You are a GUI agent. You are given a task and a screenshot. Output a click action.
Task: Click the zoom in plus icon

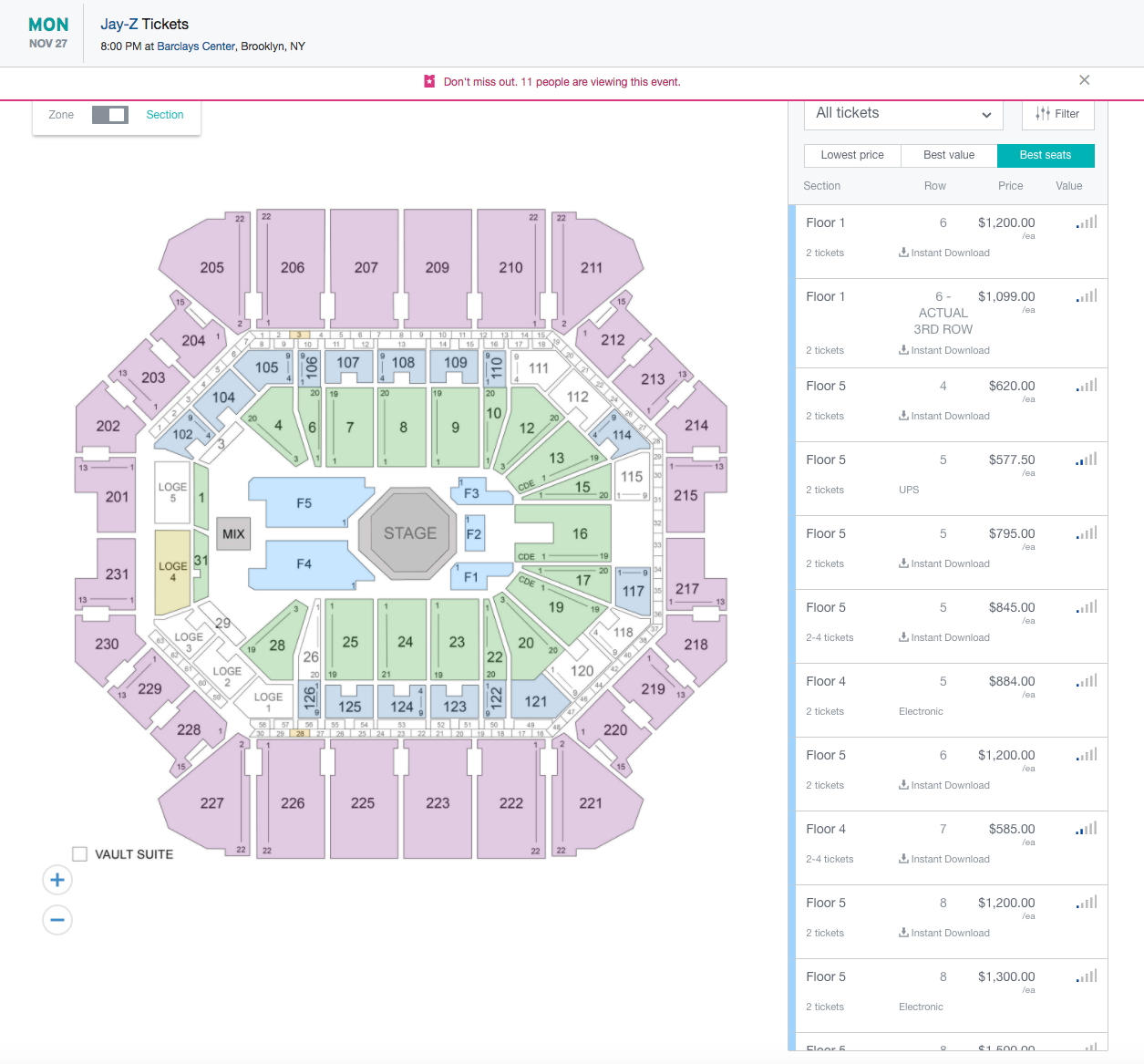57,880
